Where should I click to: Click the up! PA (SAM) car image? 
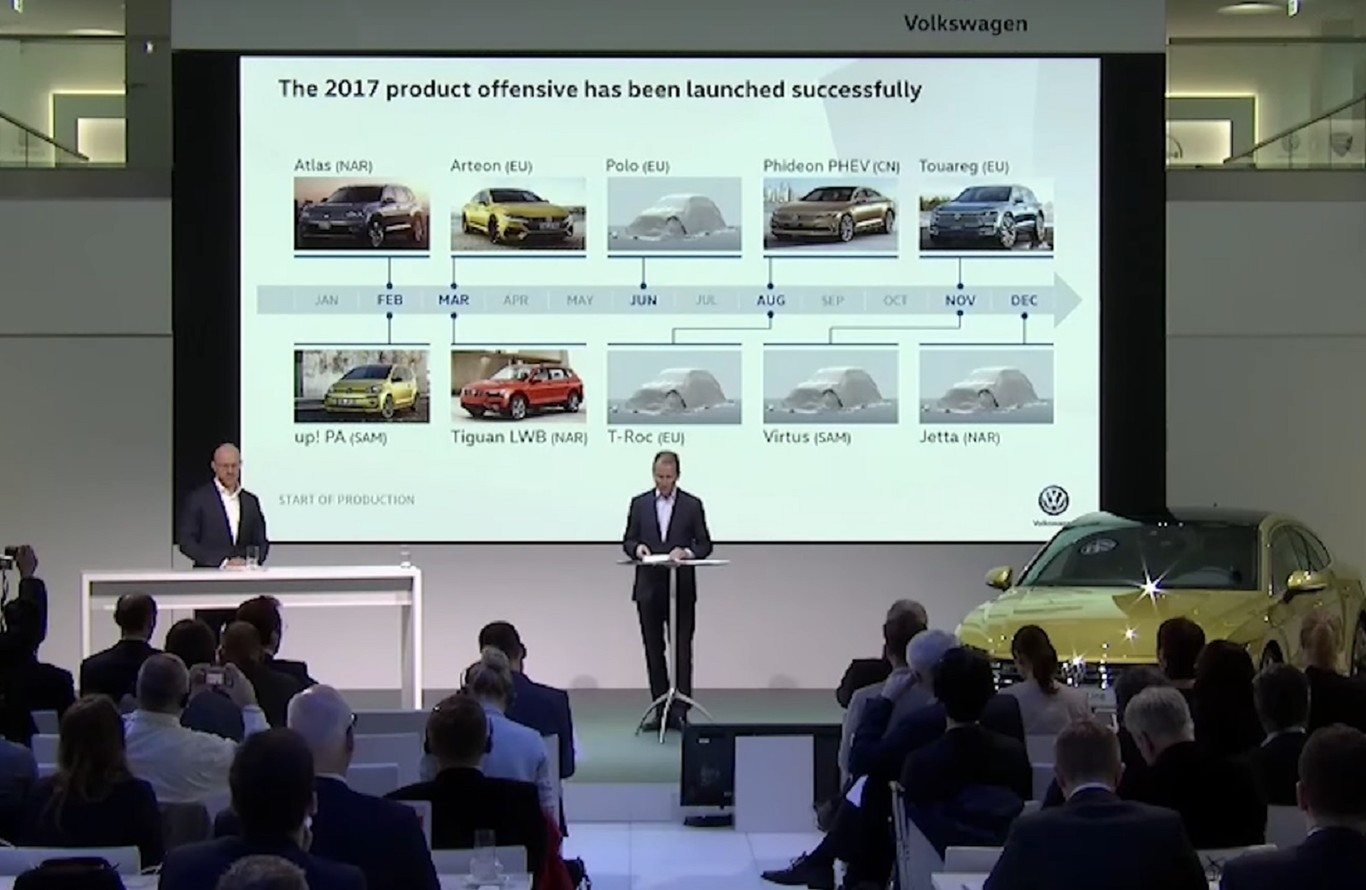[362, 386]
